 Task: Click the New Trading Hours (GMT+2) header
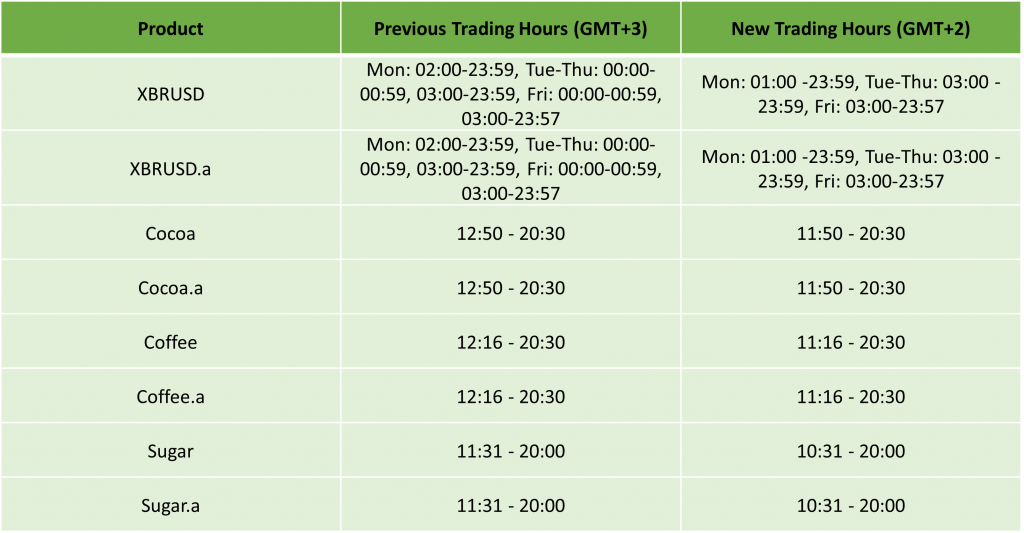coord(851,28)
